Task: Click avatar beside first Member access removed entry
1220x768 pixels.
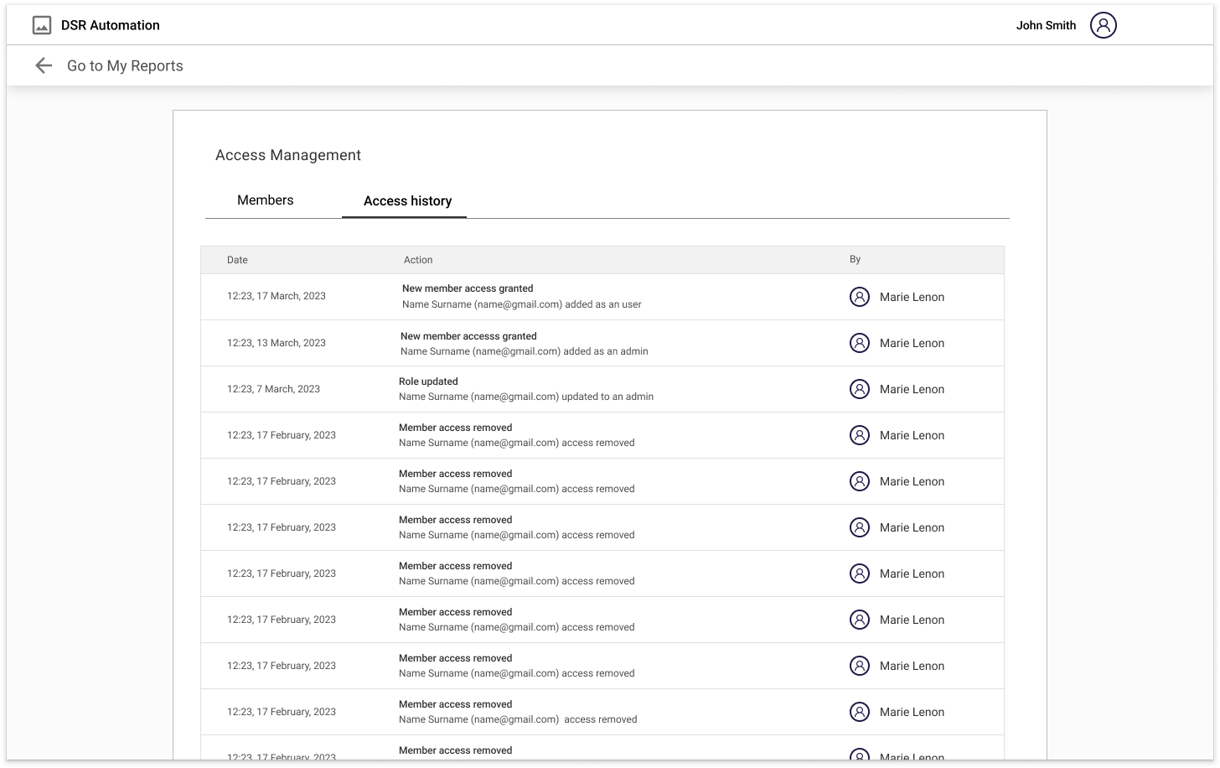Action: coord(859,435)
